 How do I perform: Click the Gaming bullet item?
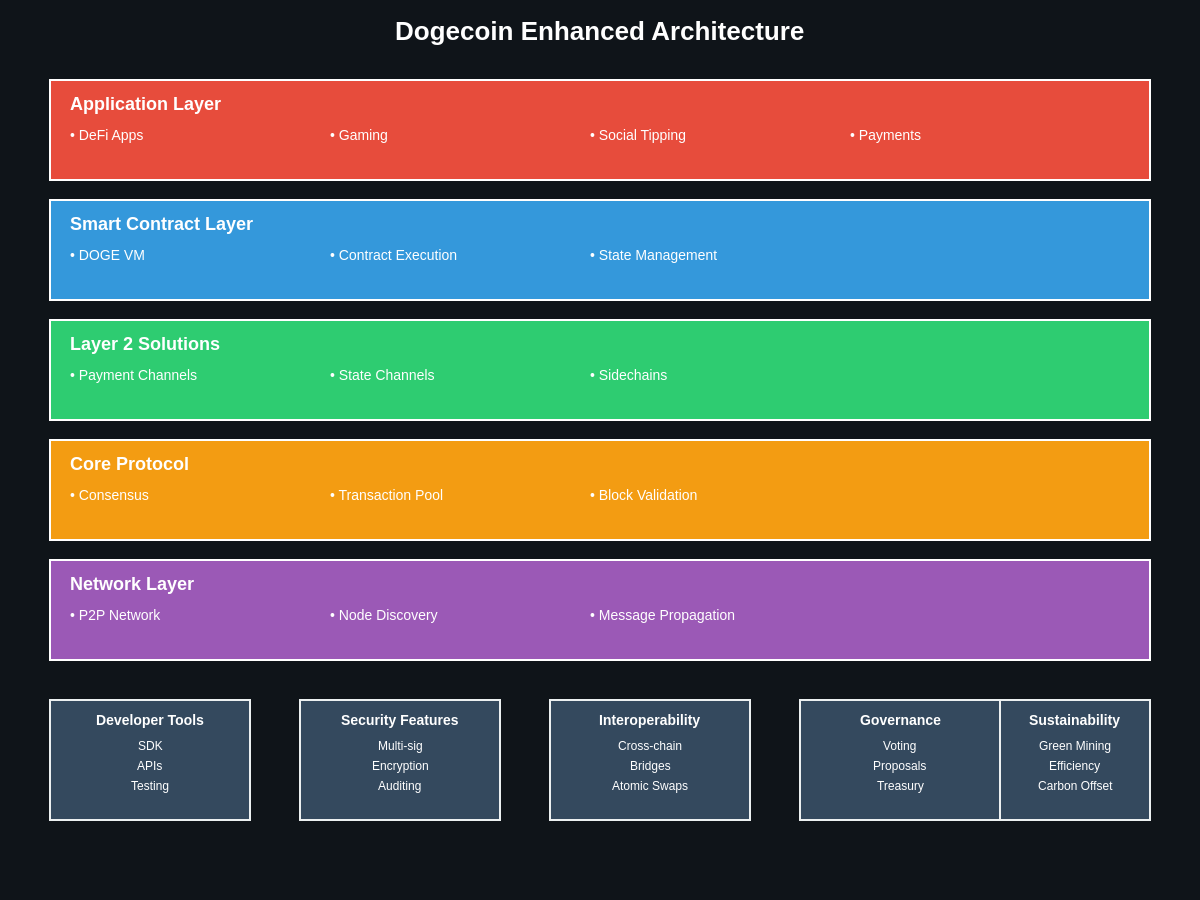(x=359, y=135)
